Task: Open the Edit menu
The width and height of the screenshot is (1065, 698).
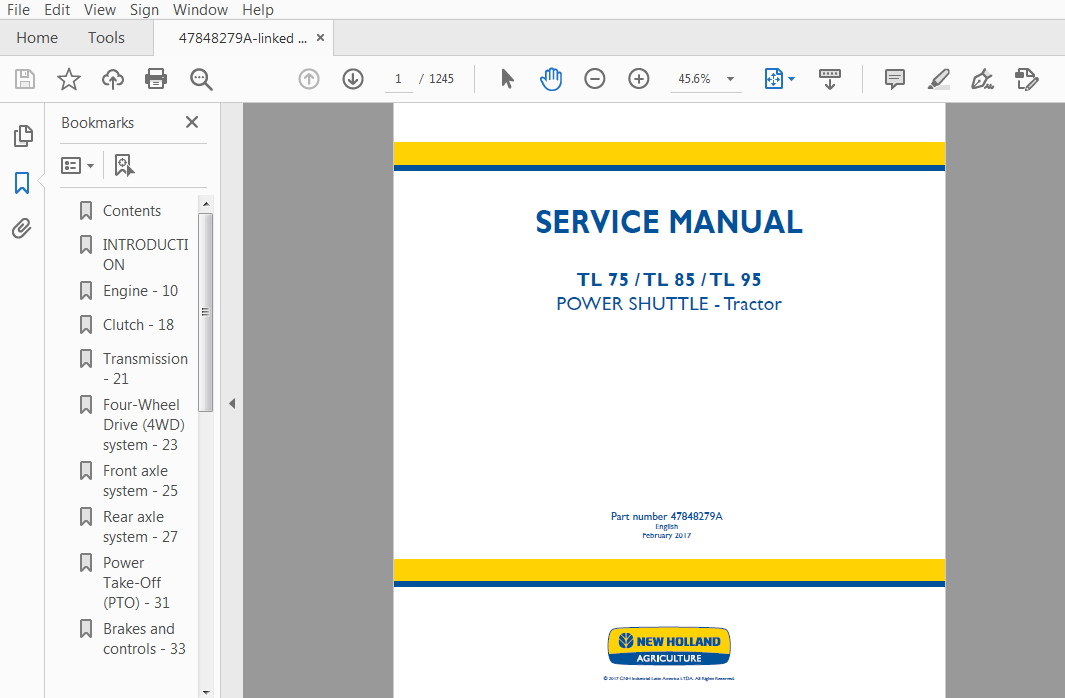Action: click(x=57, y=10)
